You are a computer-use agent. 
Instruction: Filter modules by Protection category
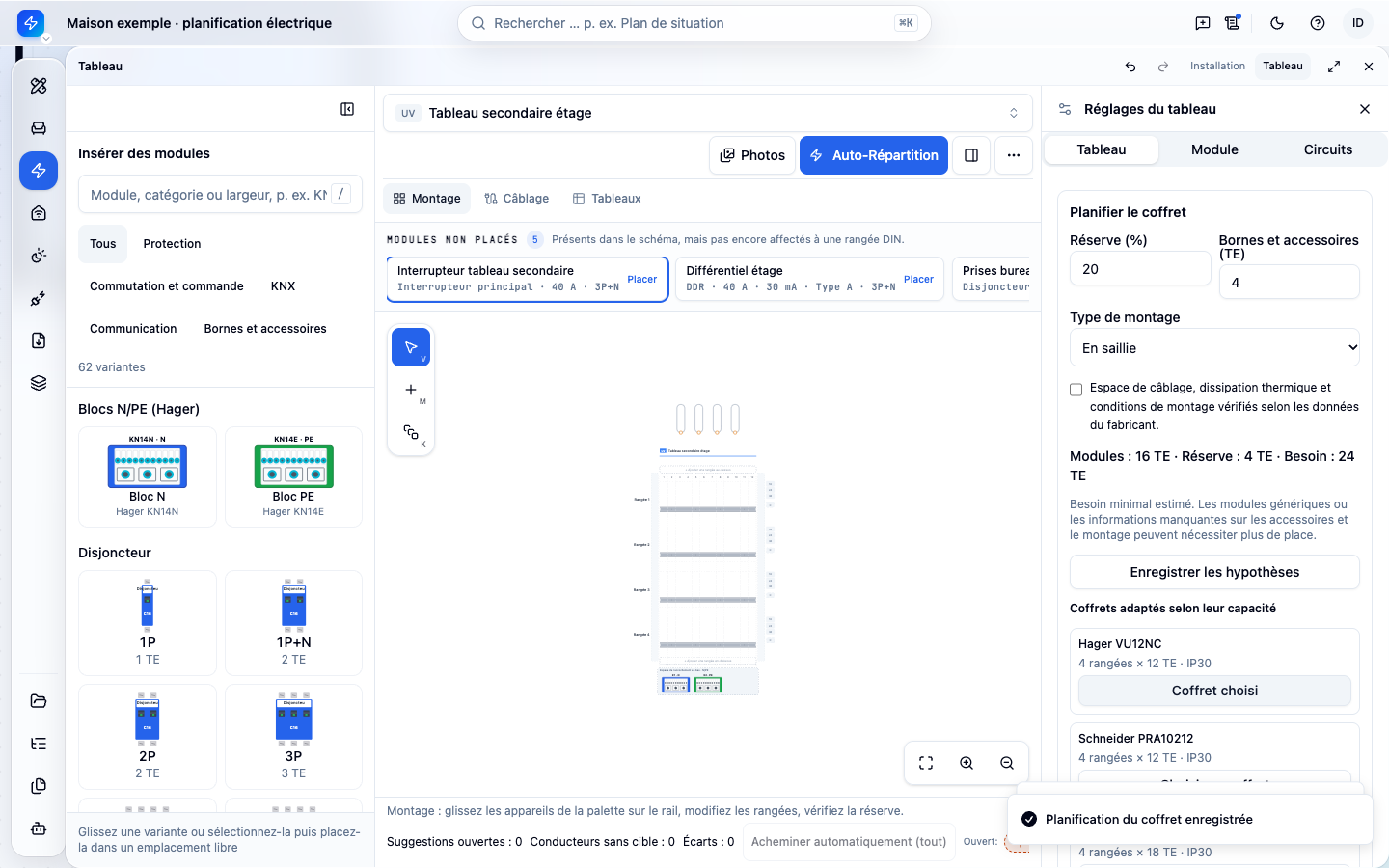173,244
